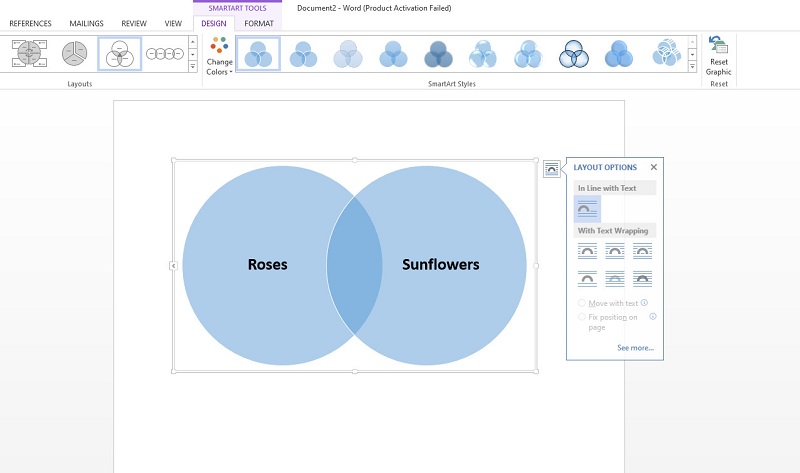Click the Layout Options button beside the graphic
Image resolution: width=800 pixels, height=473 pixels.
(x=552, y=169)
